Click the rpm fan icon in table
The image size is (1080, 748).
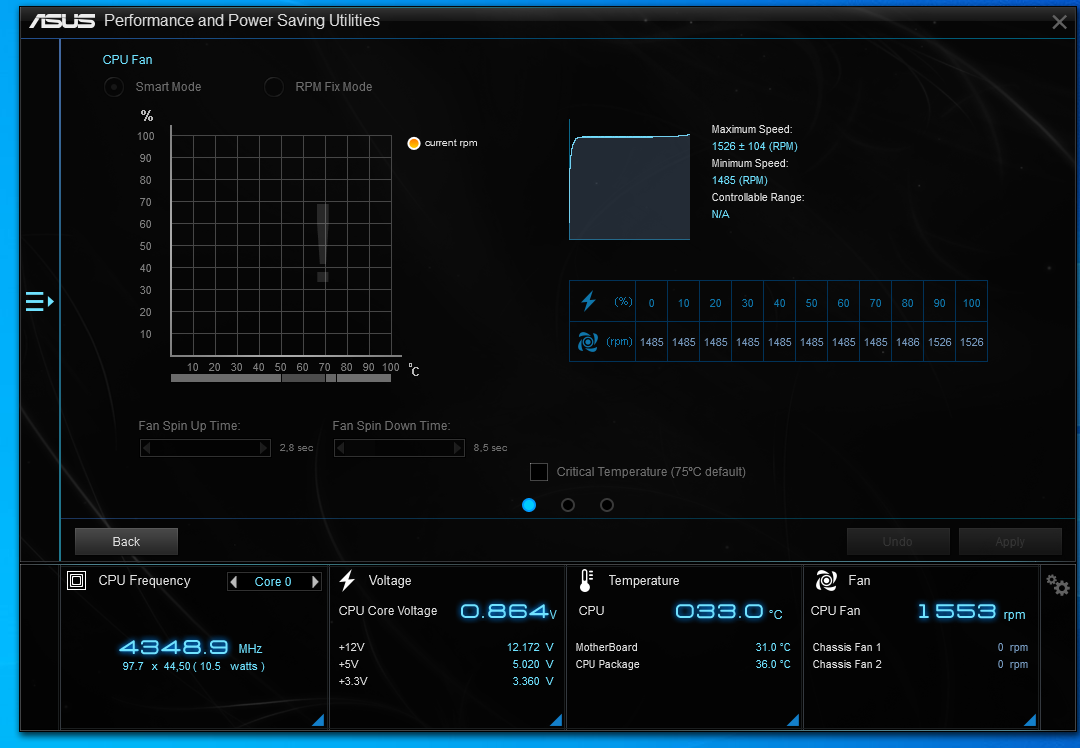click(x=588, y=342)
